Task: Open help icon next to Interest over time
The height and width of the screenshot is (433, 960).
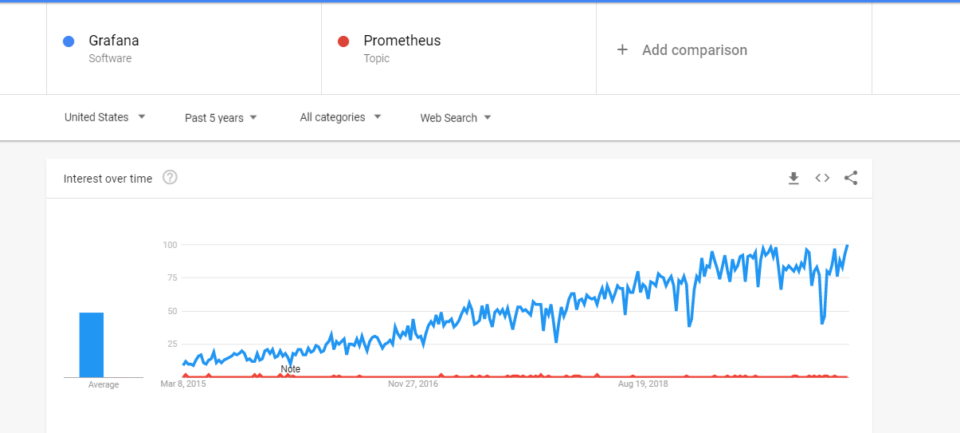Action: coord(170,178)
